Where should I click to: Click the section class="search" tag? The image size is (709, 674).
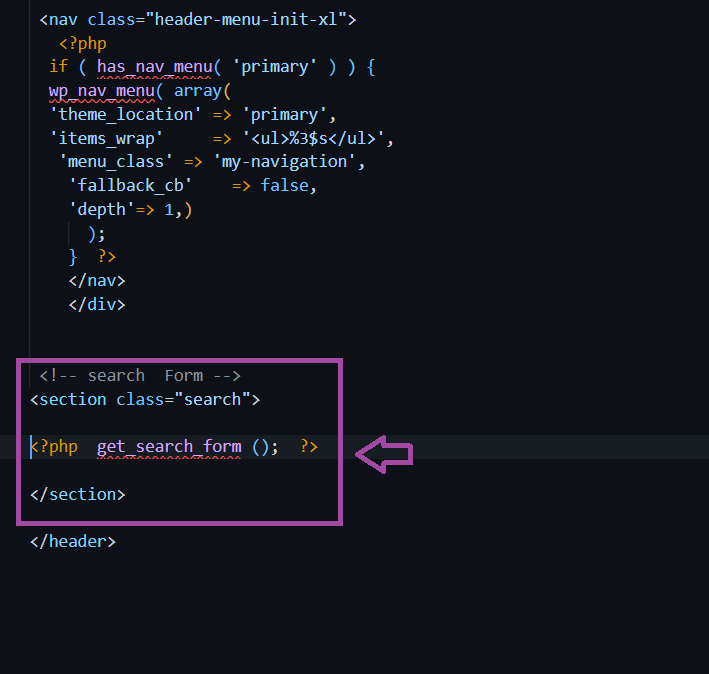point(145,400)
